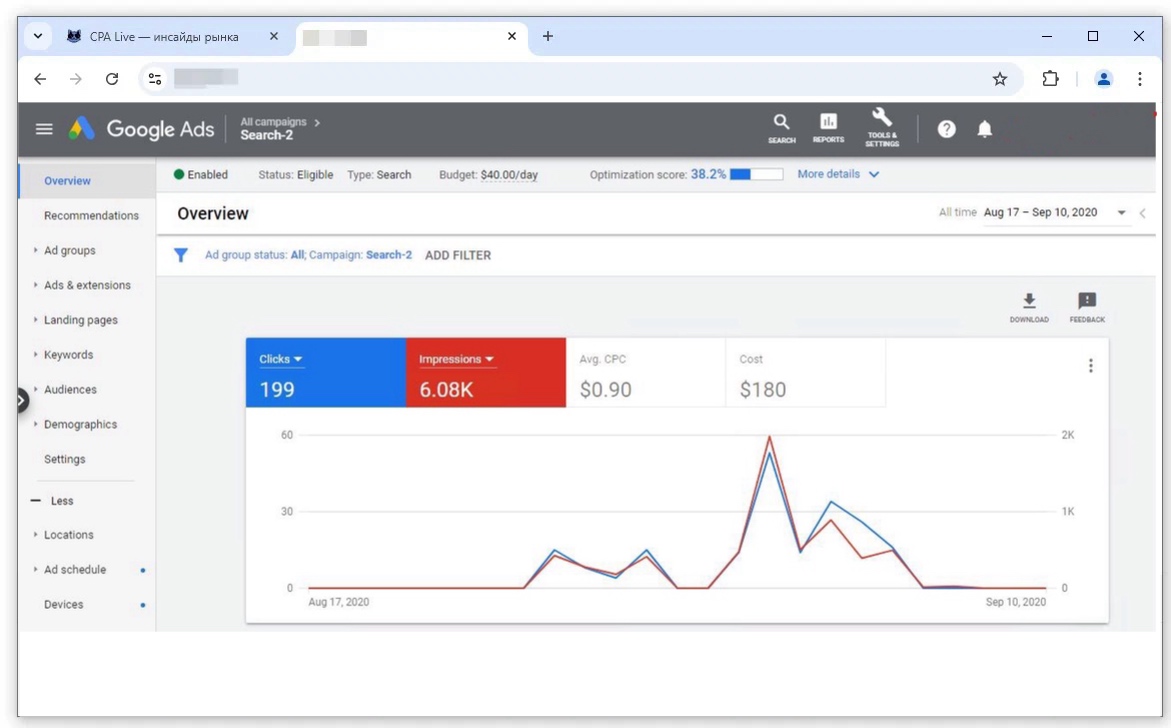Open the Google Ads hamburger menu
This screenshot has width=1171, height=728.
(44, 129)
